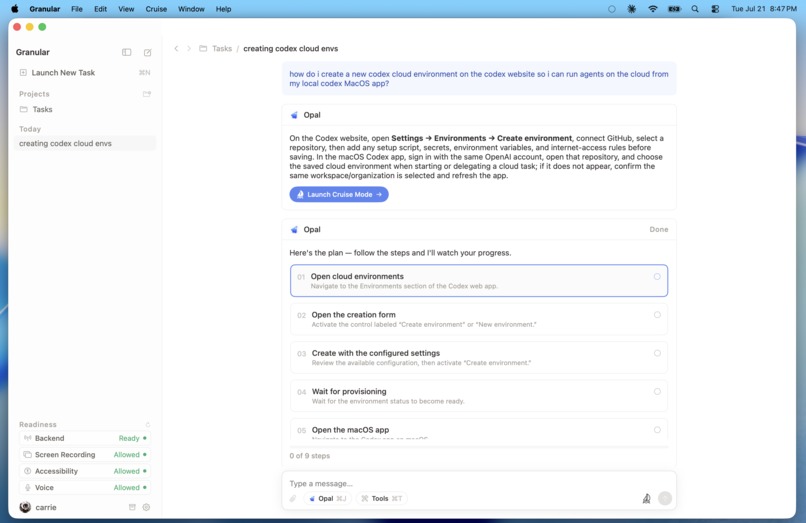Open the File menu
Image resolution: width=806 pixels, height=523 pixels.
point(77,9)
